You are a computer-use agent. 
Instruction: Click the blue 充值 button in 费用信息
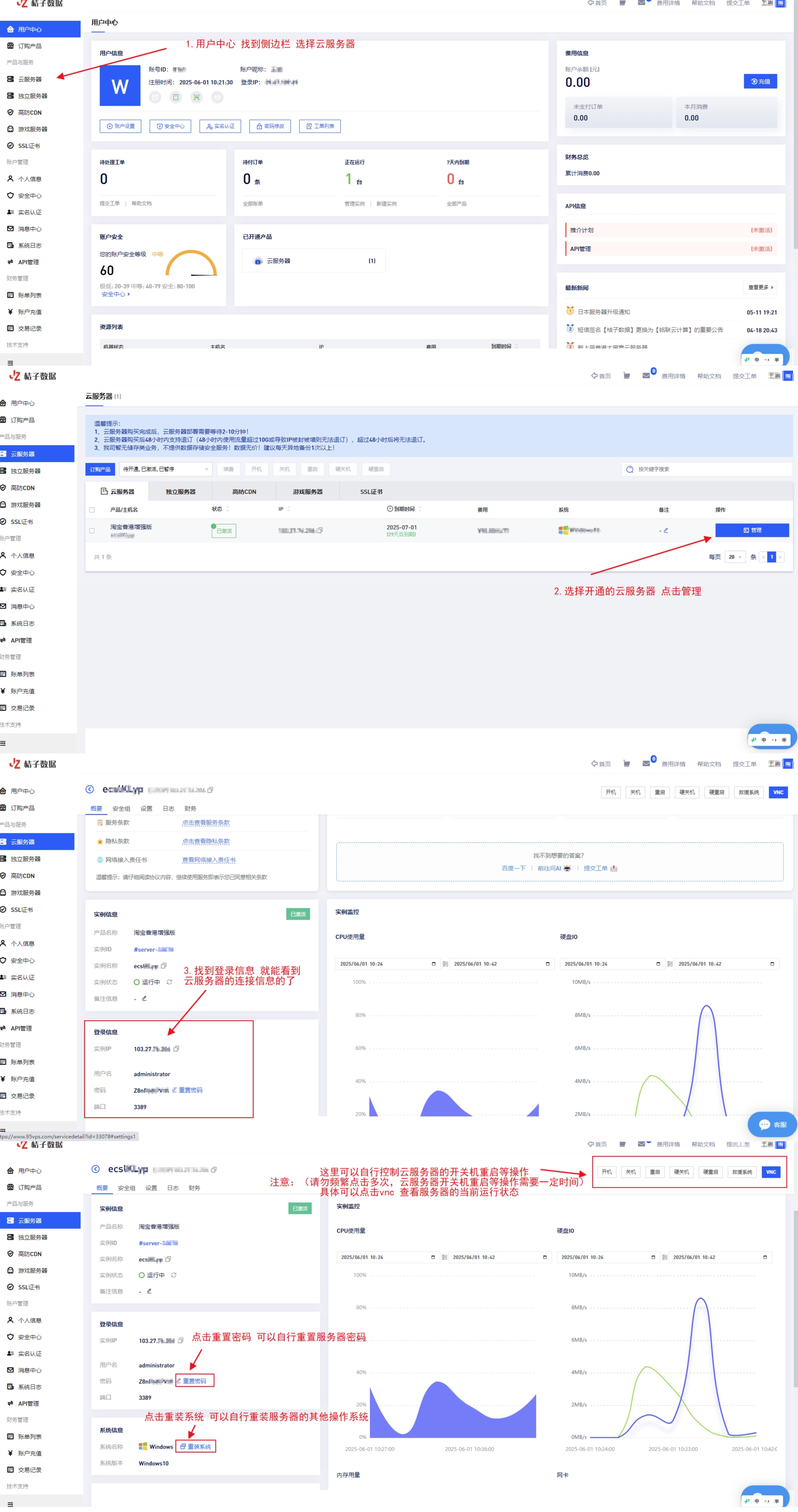coord(760,82)
